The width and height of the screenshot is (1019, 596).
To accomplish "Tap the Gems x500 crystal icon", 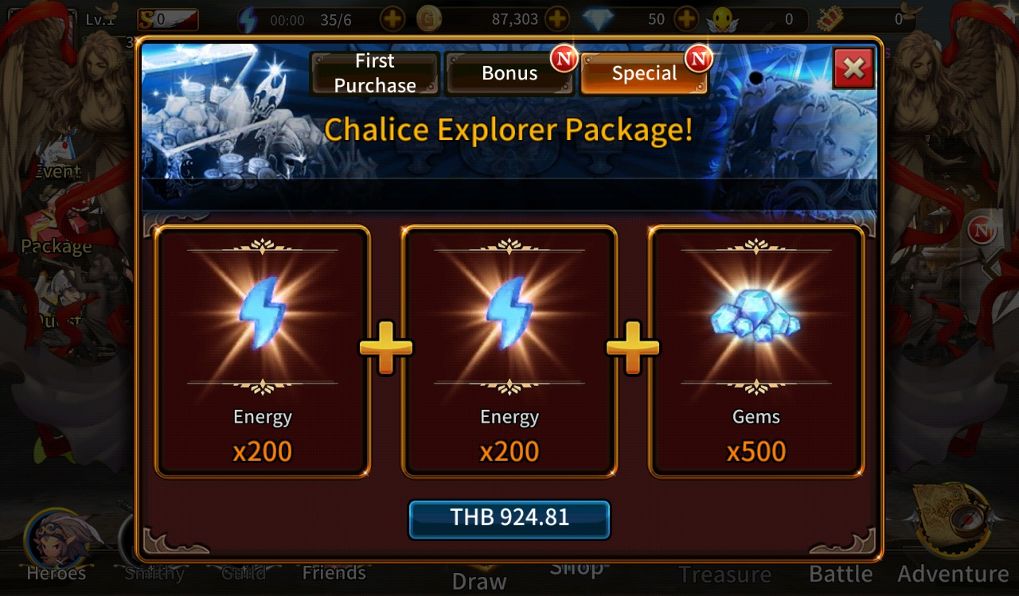I will 755,315.
